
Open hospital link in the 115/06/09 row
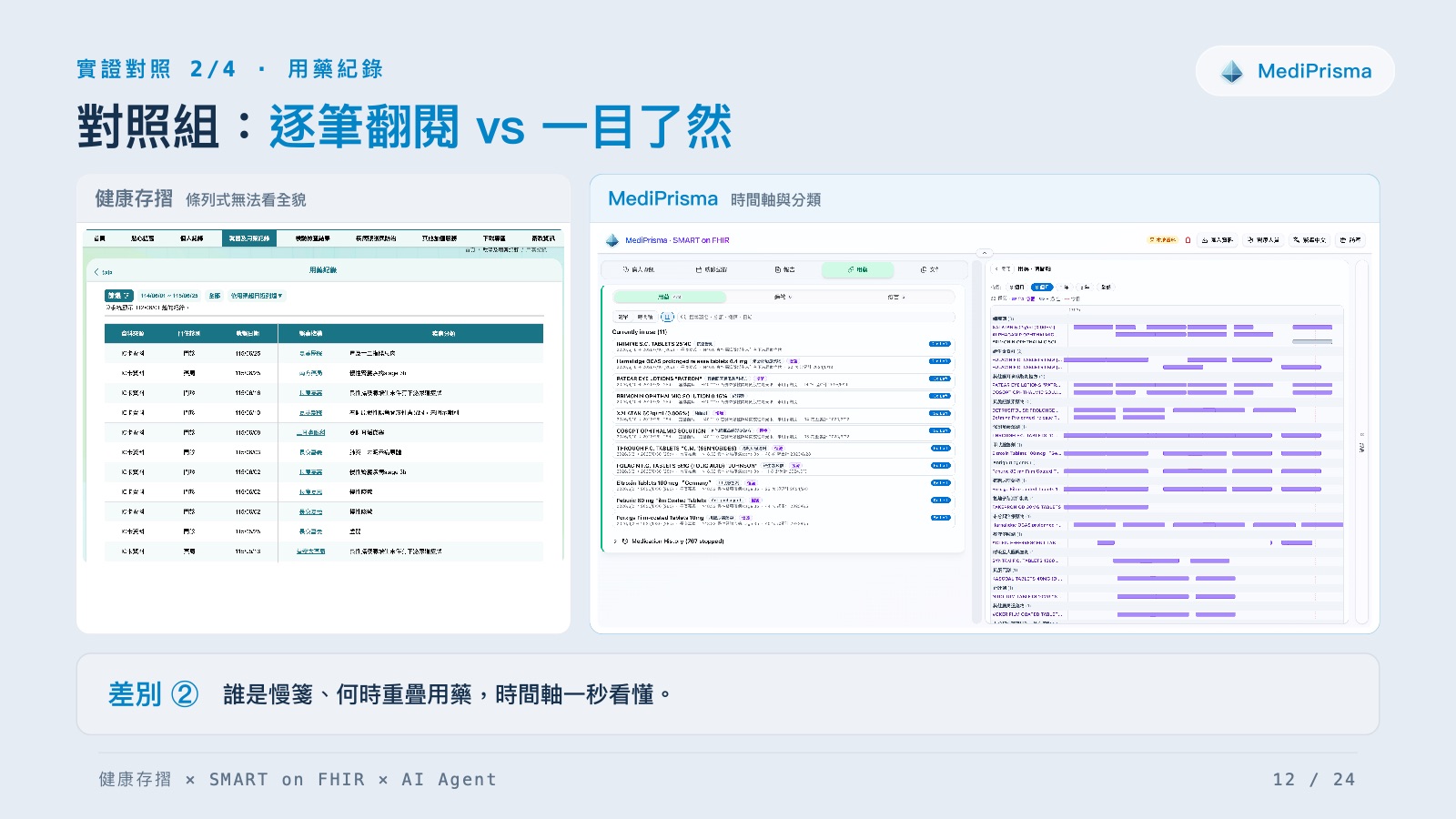pyautogui.click(x=311, y=433)
